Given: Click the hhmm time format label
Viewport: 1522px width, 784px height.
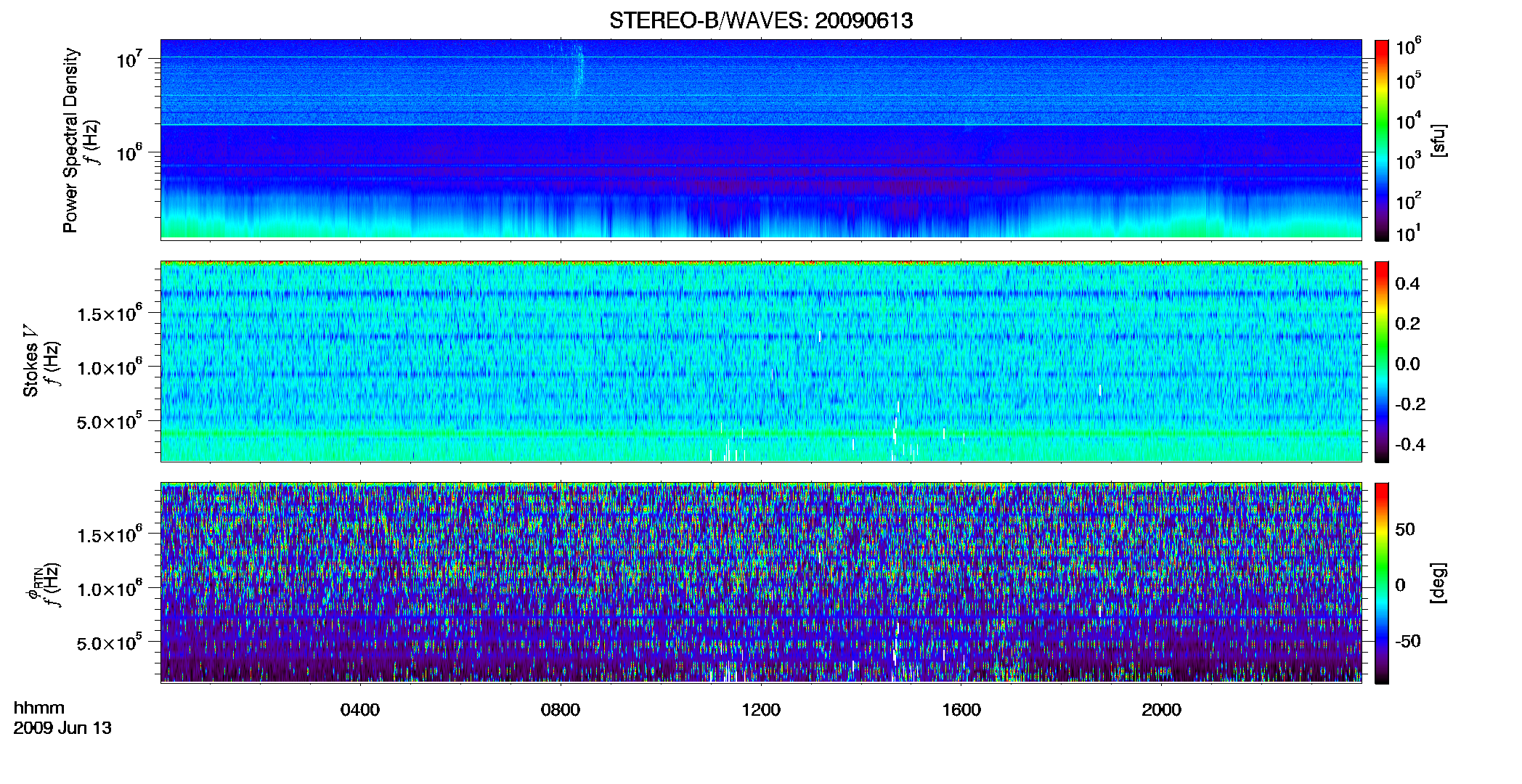Looking at the screenshot, I should pos(39,709).
